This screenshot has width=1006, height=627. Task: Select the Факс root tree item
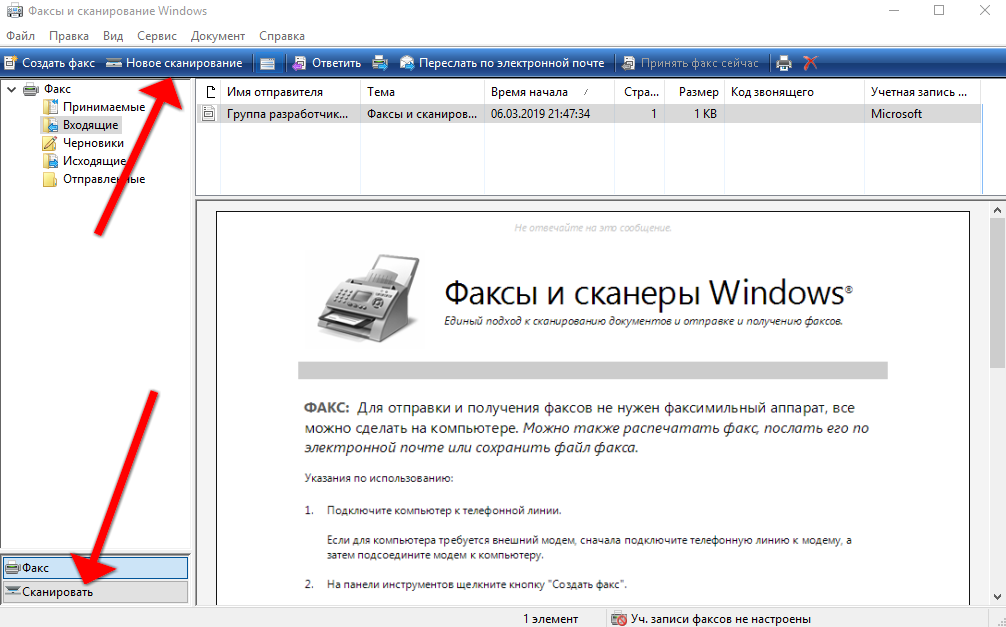pyautogui.click(x=57, y=89)
